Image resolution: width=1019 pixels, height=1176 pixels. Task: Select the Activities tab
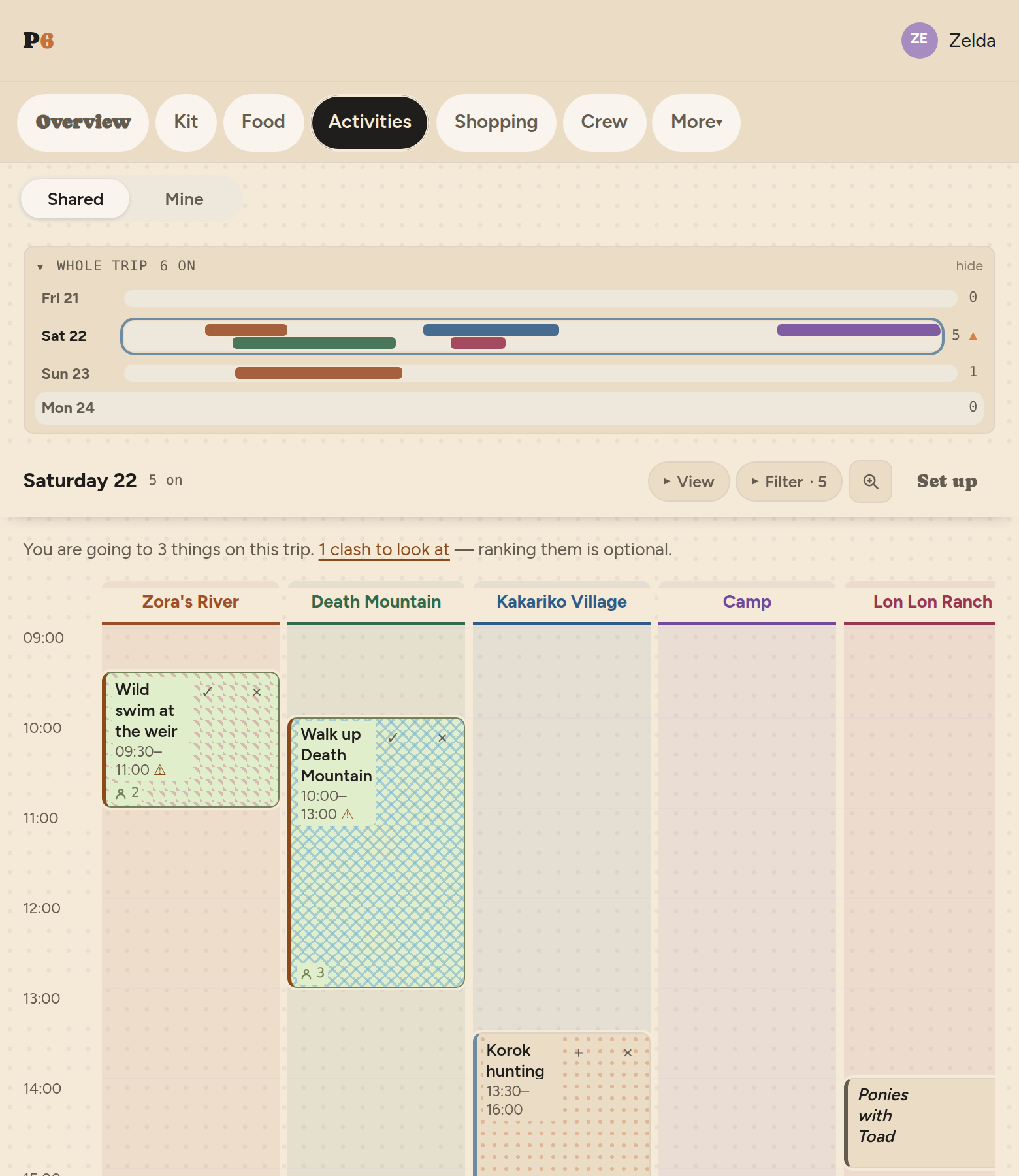[x=370, y=122]
